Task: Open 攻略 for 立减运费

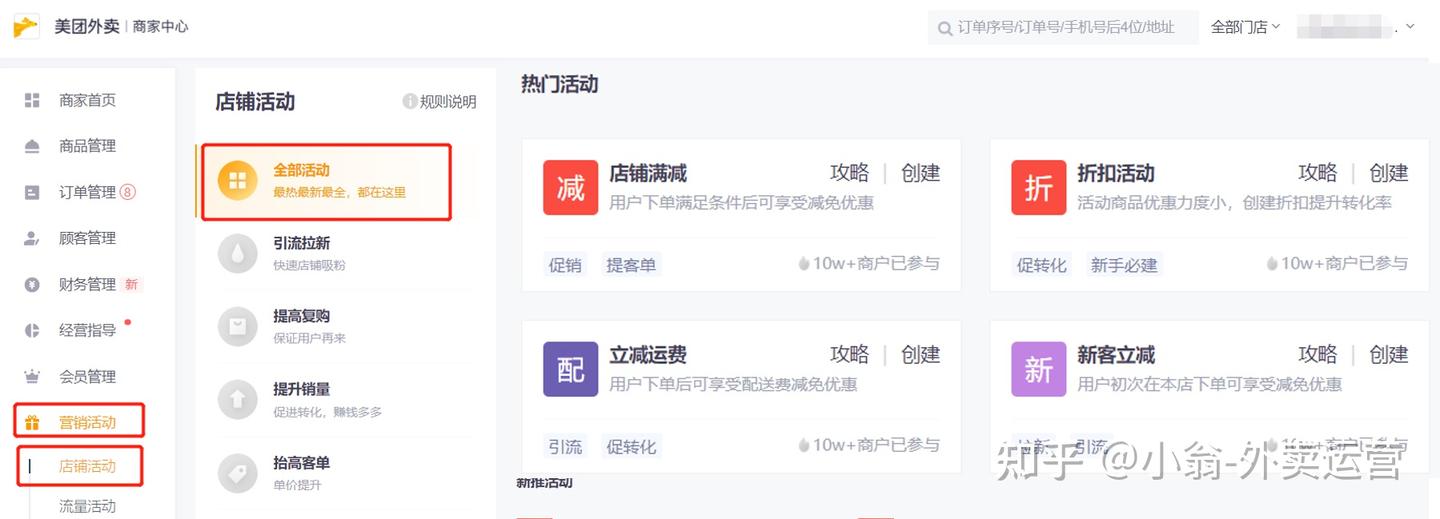Action: click(850, 355)
